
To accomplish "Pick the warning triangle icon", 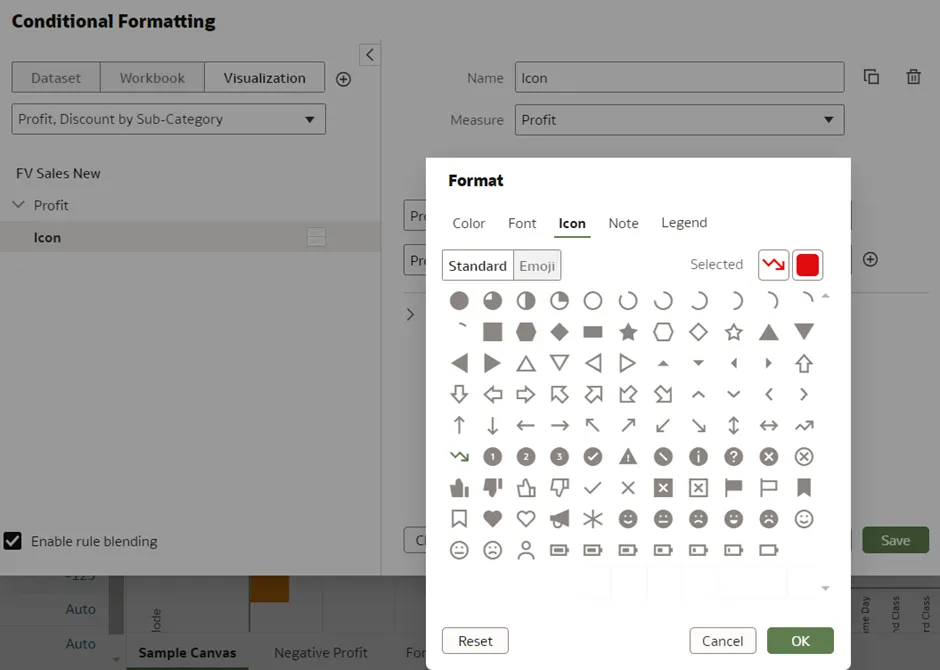I will click(628, 457).
